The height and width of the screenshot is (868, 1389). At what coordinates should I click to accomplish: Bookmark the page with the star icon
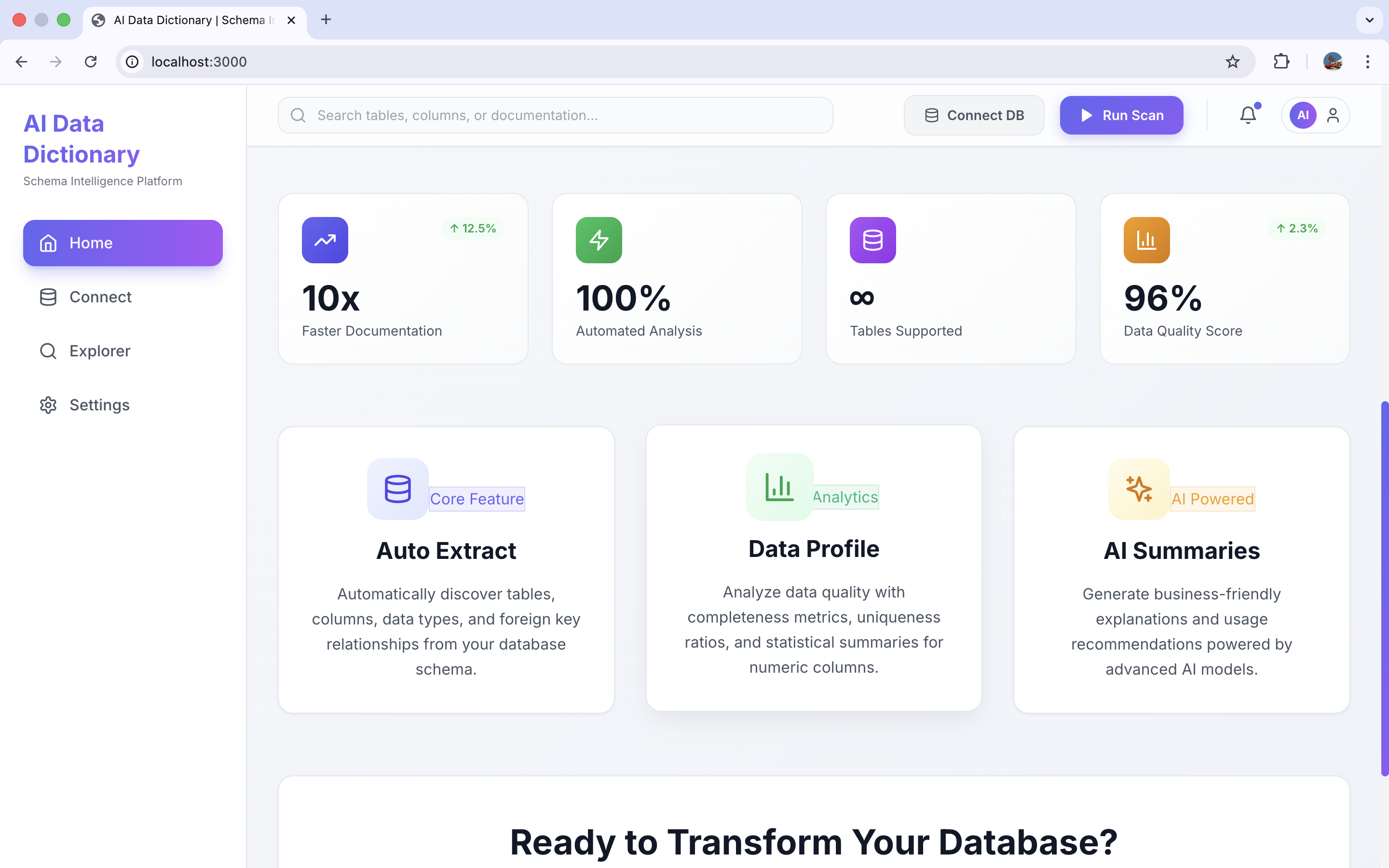1232,61
